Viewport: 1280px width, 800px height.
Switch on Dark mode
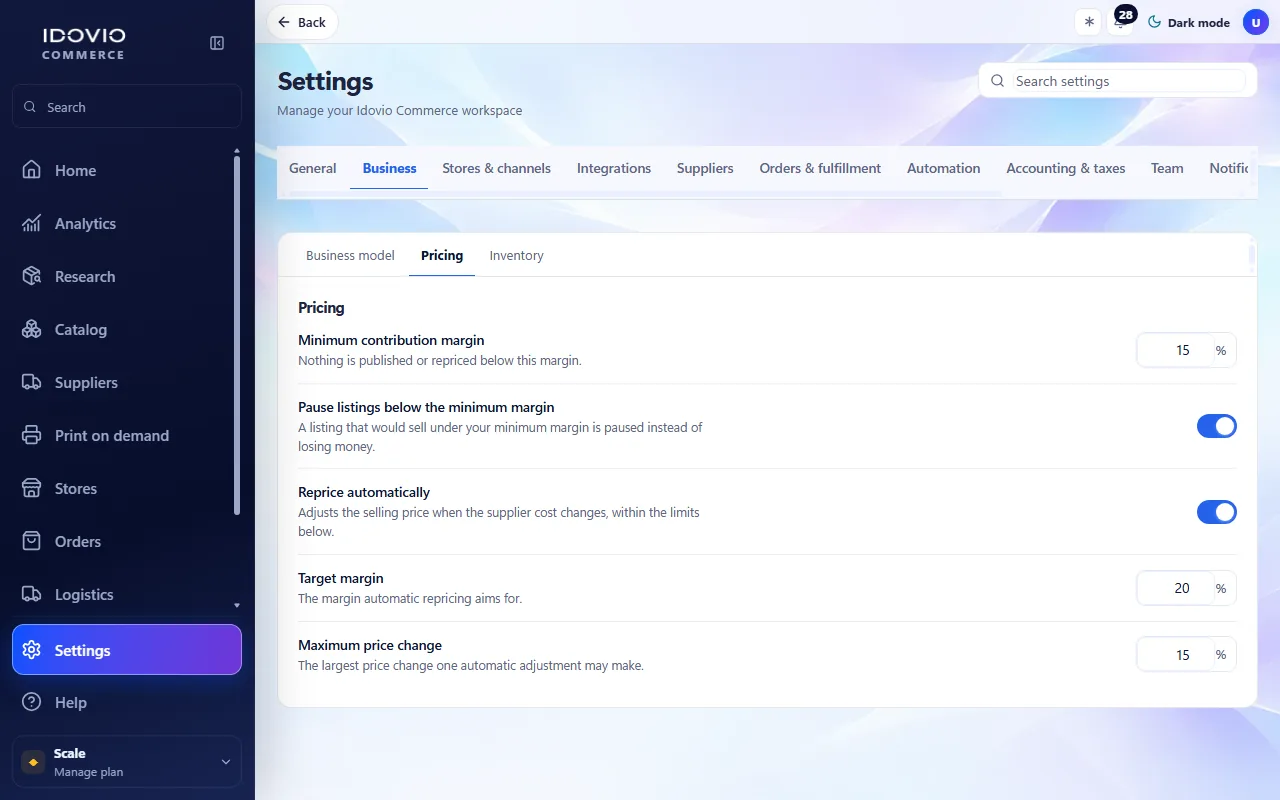[x=1188, y=22]
